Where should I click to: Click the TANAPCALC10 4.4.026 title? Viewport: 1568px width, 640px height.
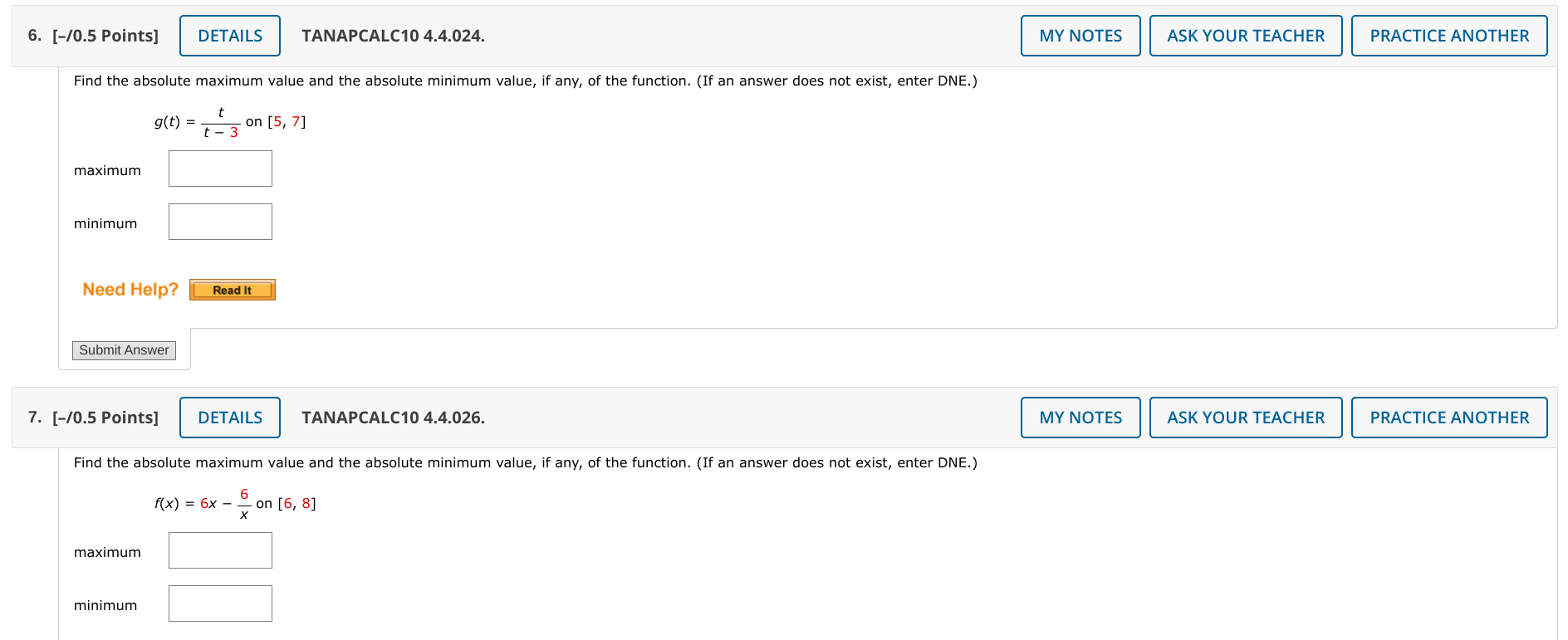(x=392, y=417)
